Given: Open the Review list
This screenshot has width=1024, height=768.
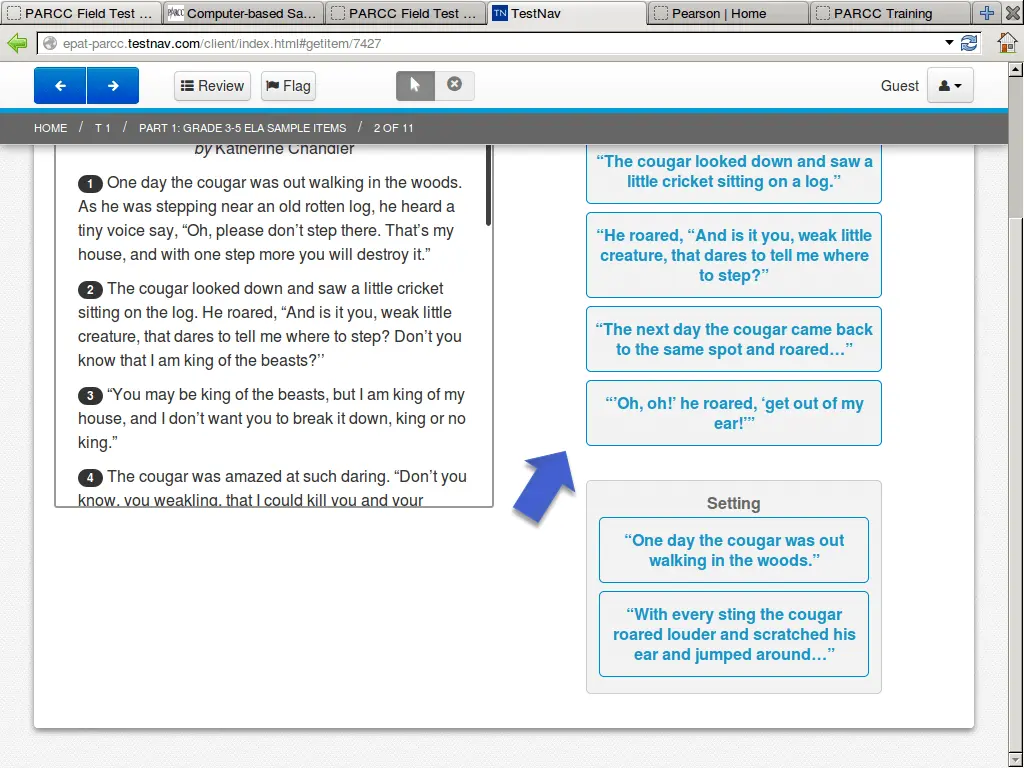Looking at the screenshot, I should 212,86.
